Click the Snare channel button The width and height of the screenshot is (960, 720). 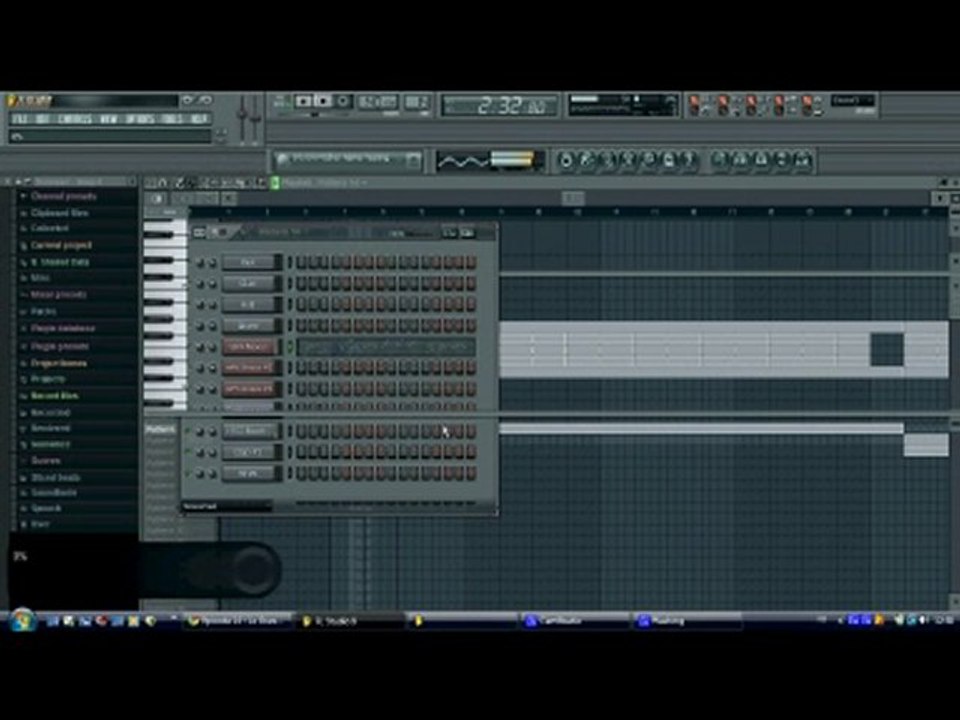(x=249, y=325)
